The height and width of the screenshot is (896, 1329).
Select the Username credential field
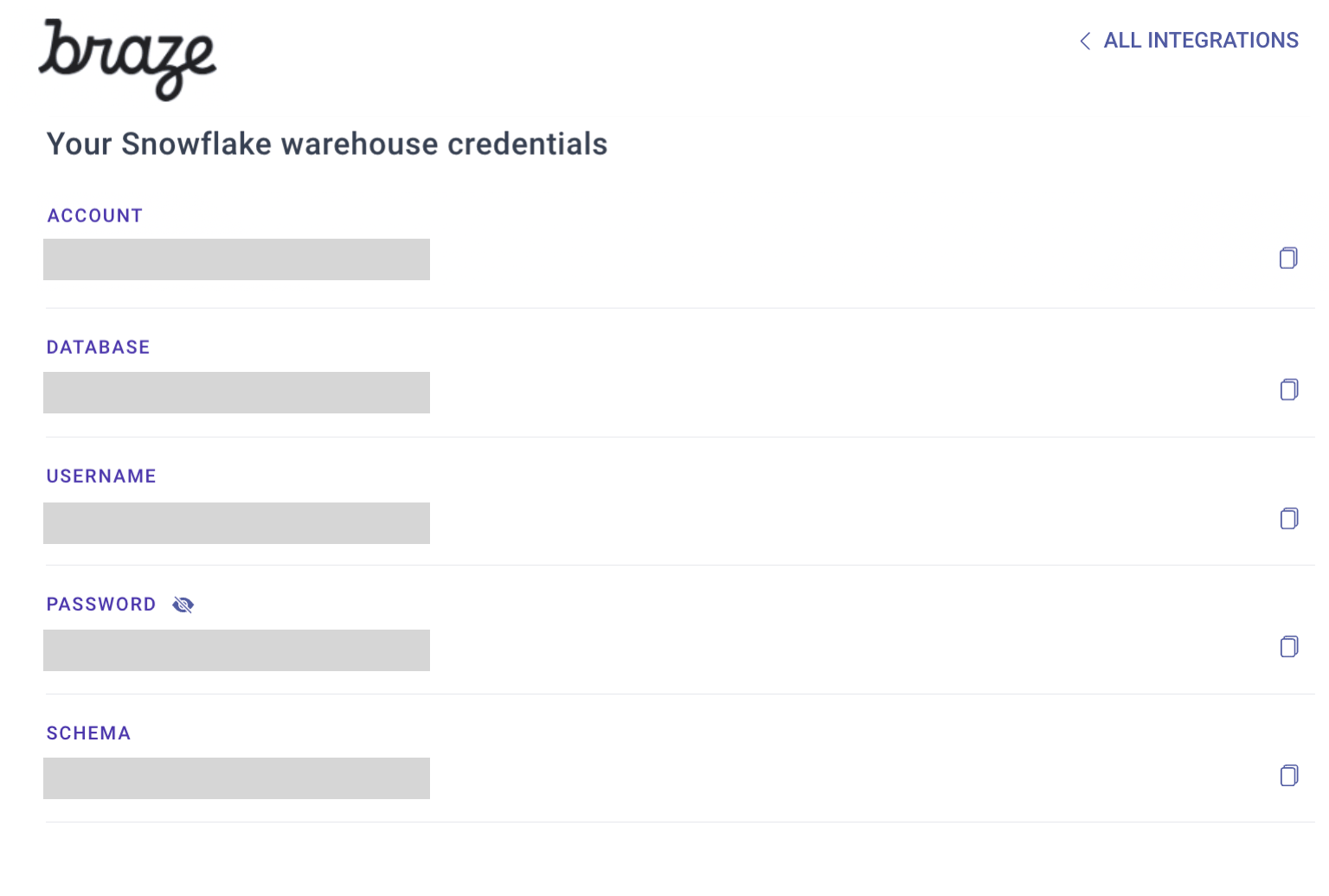pos(236,523)
